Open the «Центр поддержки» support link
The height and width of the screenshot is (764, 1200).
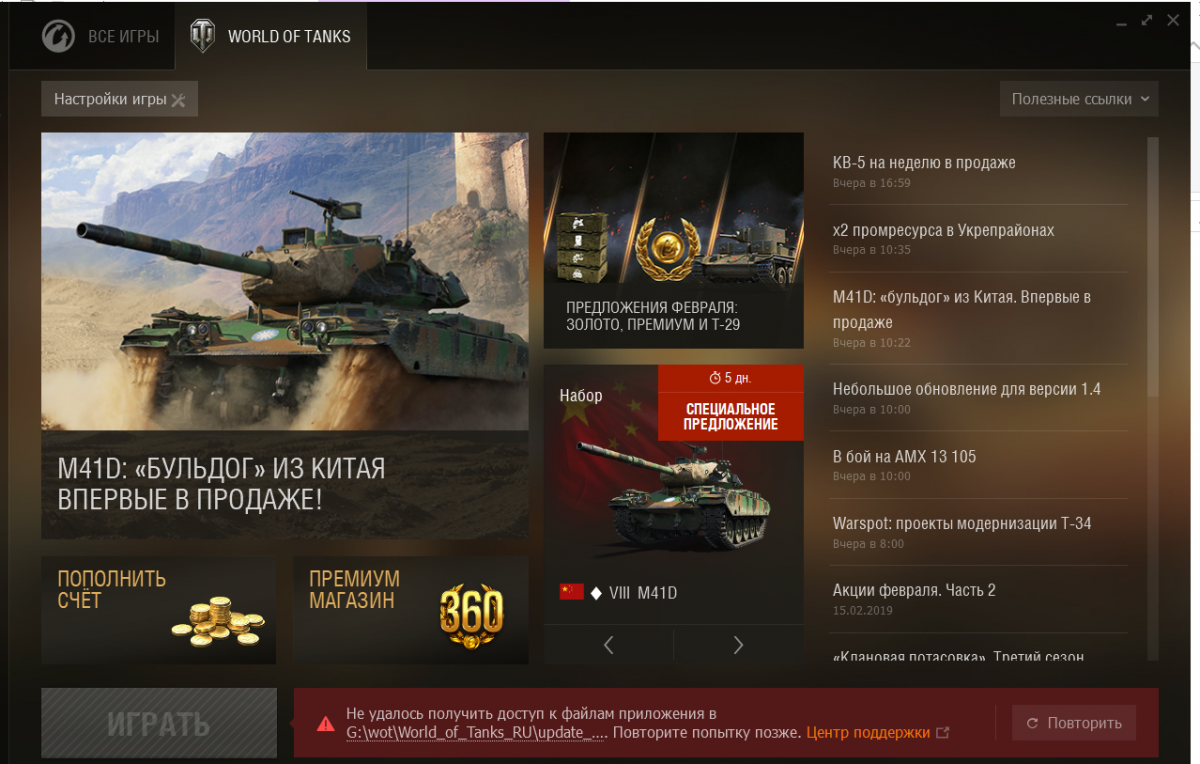pos(868,733)
